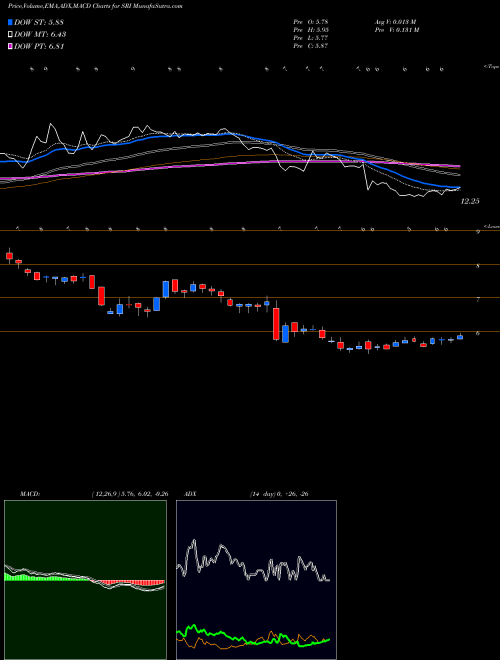Select the magenta DOW PT legend swatch
This screenshot has width=500, height=660.
10,47
